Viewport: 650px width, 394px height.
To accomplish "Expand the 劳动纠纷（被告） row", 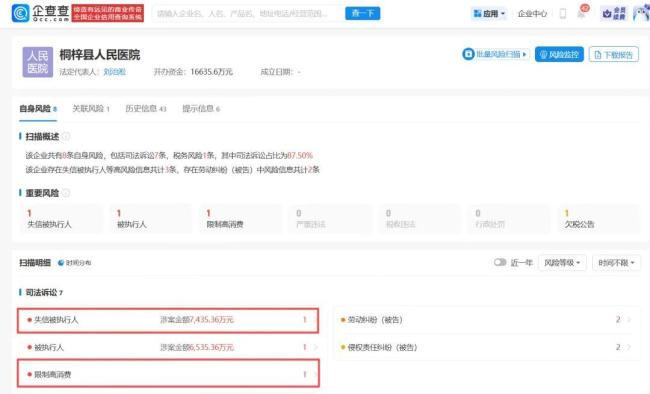I will click(x=487, y=320).
